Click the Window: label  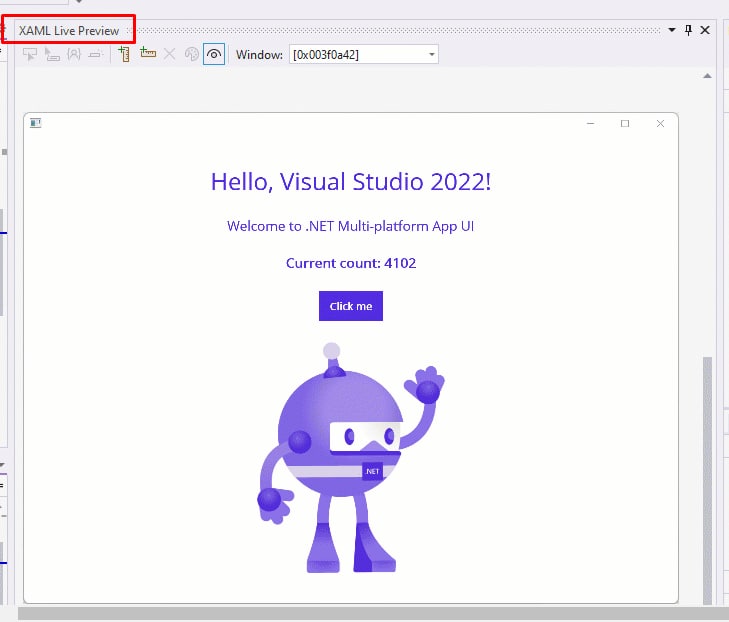point(259,55)
